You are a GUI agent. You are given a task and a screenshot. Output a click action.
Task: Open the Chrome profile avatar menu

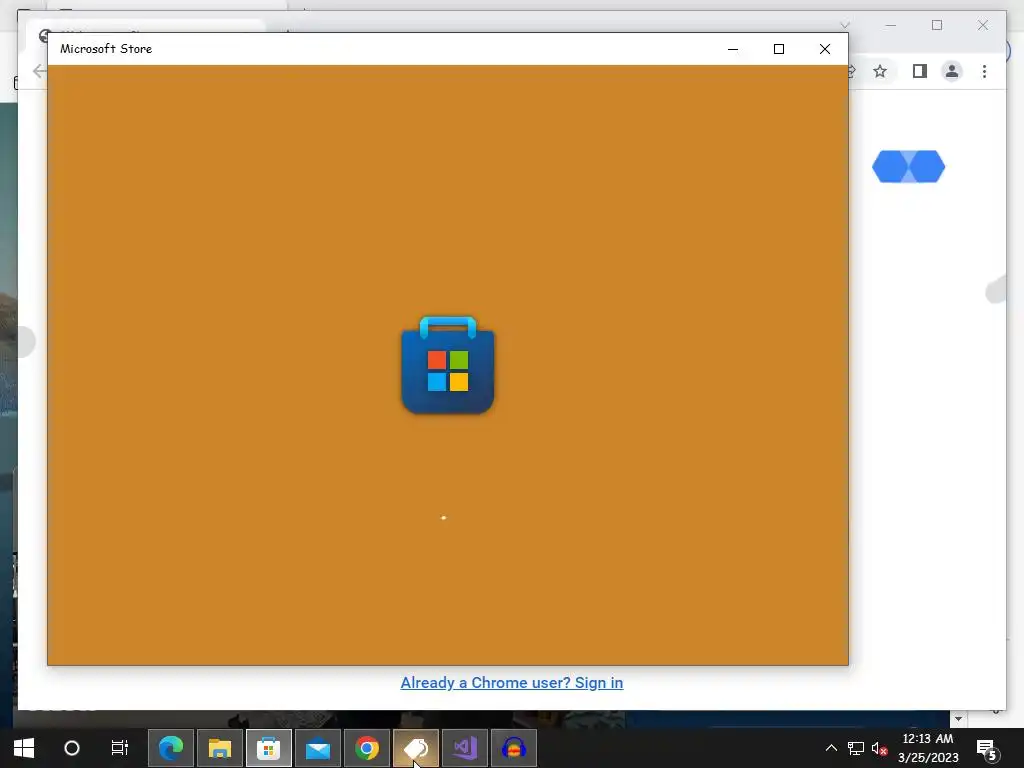[952, 71]
